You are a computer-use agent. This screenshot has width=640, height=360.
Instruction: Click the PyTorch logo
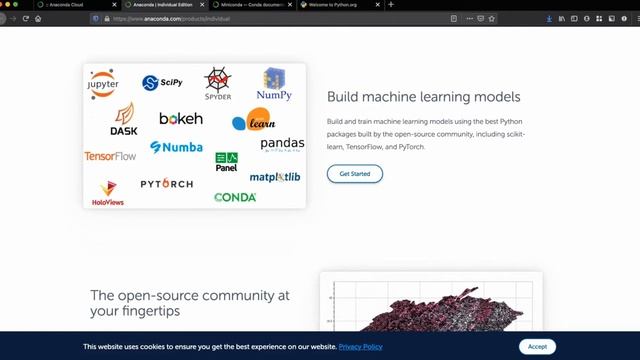pos(167,183)
